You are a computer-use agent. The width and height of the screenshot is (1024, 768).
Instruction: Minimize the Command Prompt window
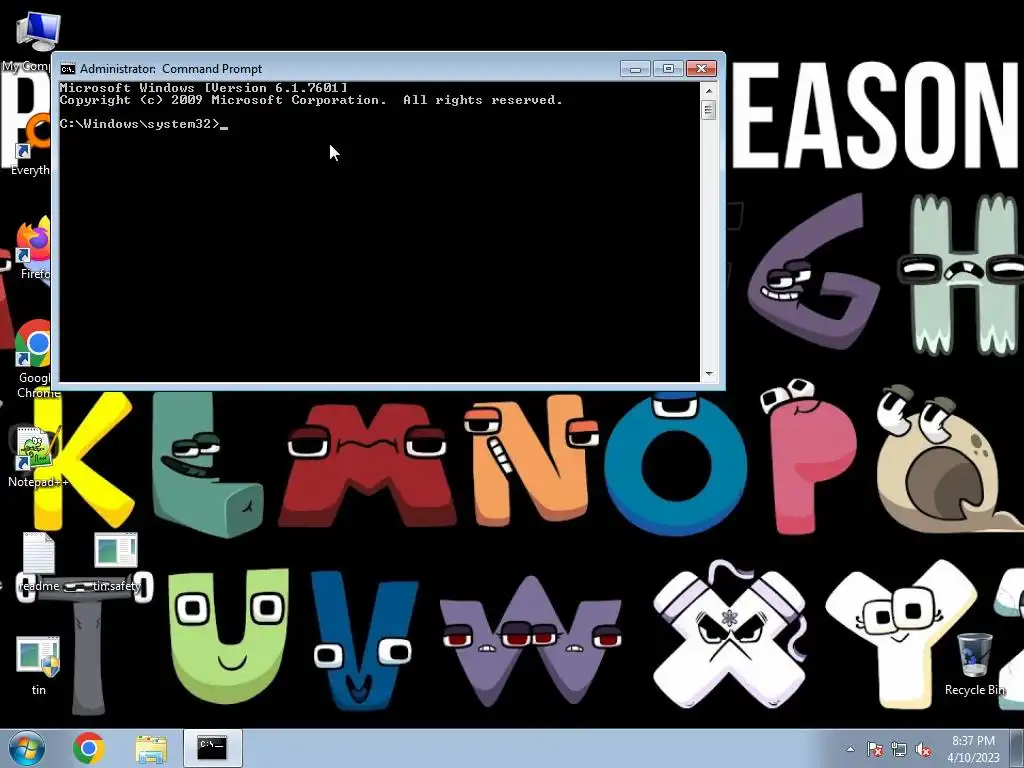(x=635, y=69)
